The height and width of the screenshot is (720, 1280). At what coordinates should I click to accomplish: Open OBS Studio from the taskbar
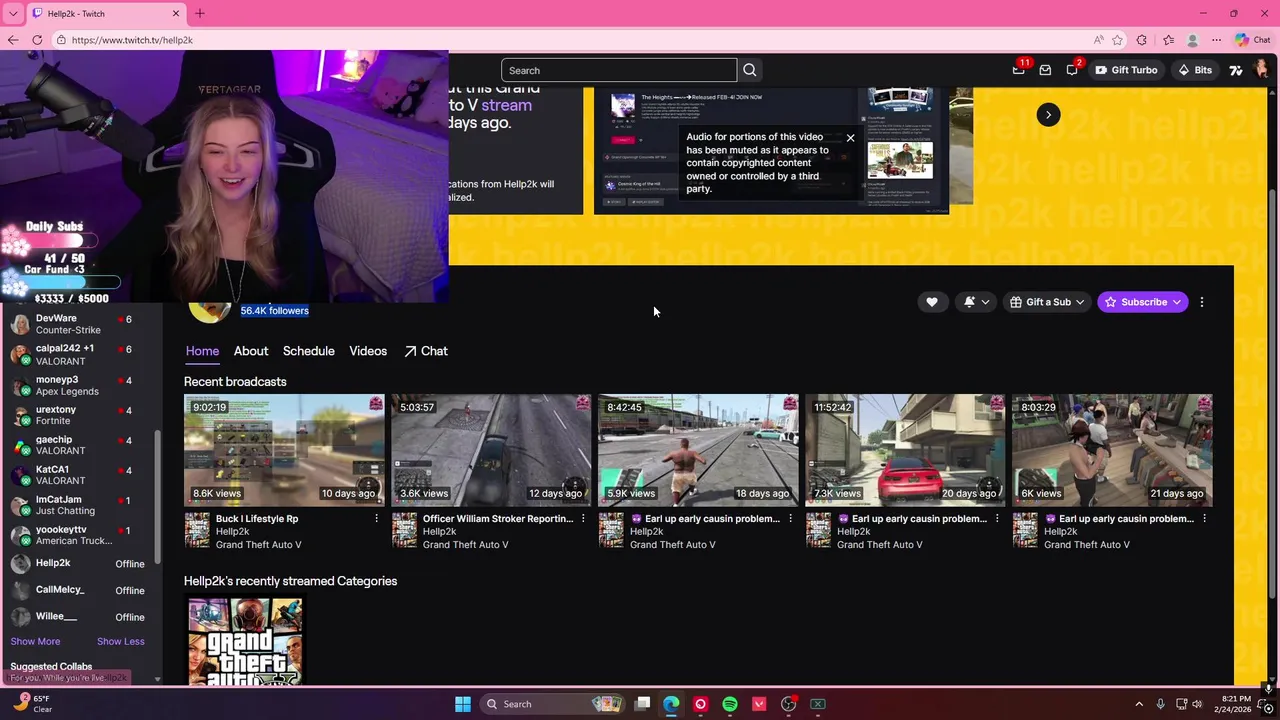point(788,704)
